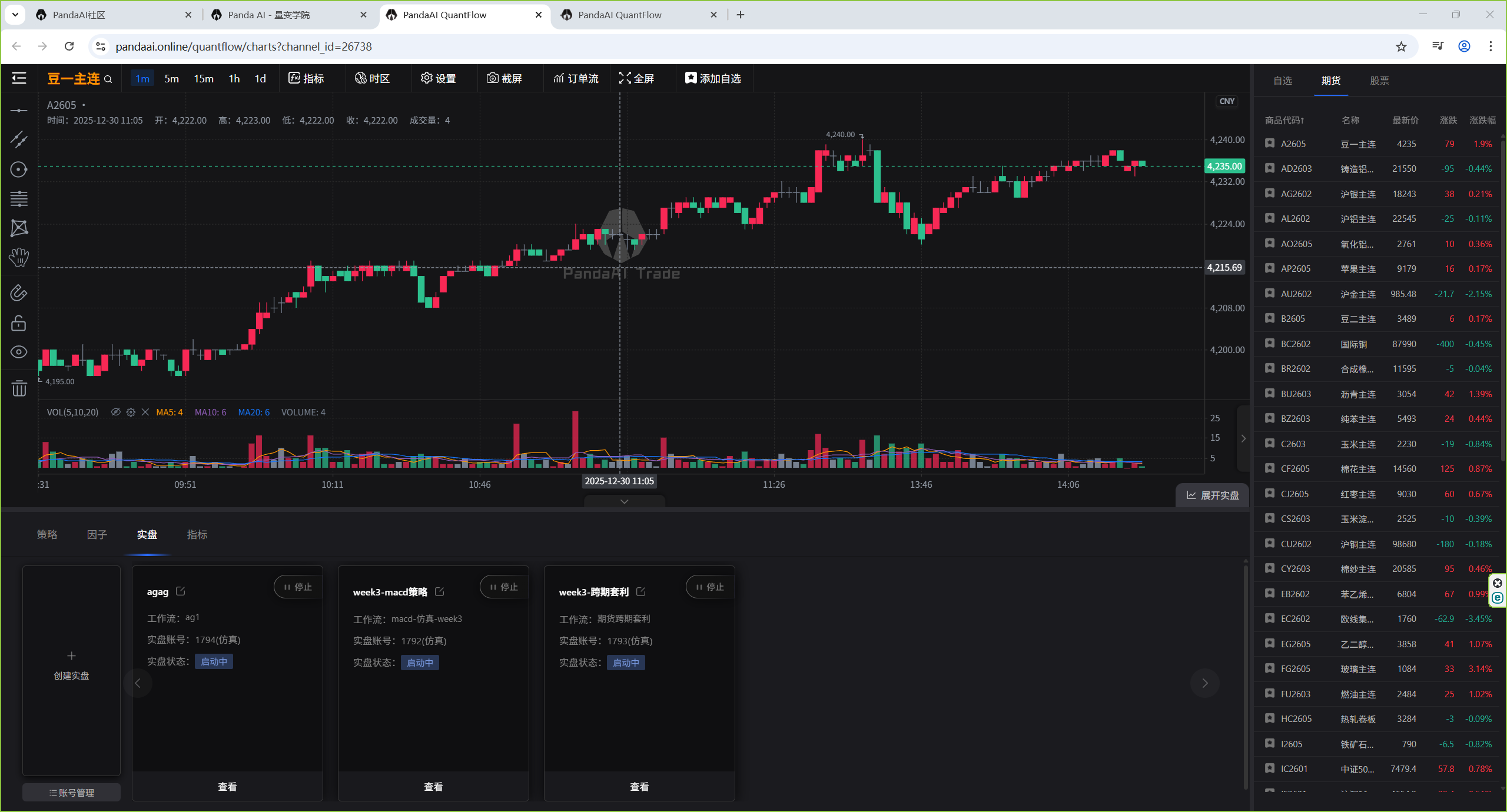Stop the week3-macd策略 strategy

(504, 587)
